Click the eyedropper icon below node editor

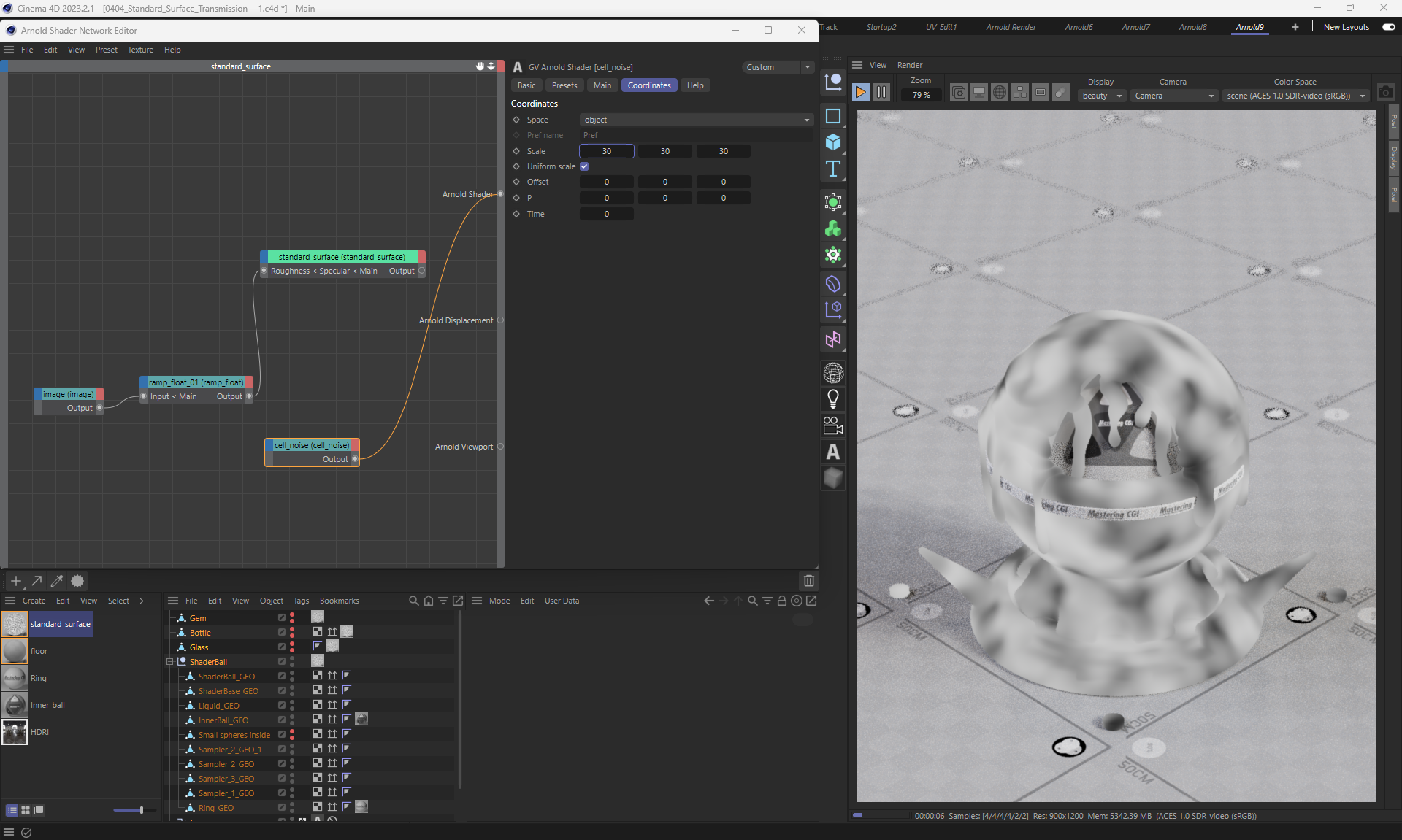click(x=57, y=581)
